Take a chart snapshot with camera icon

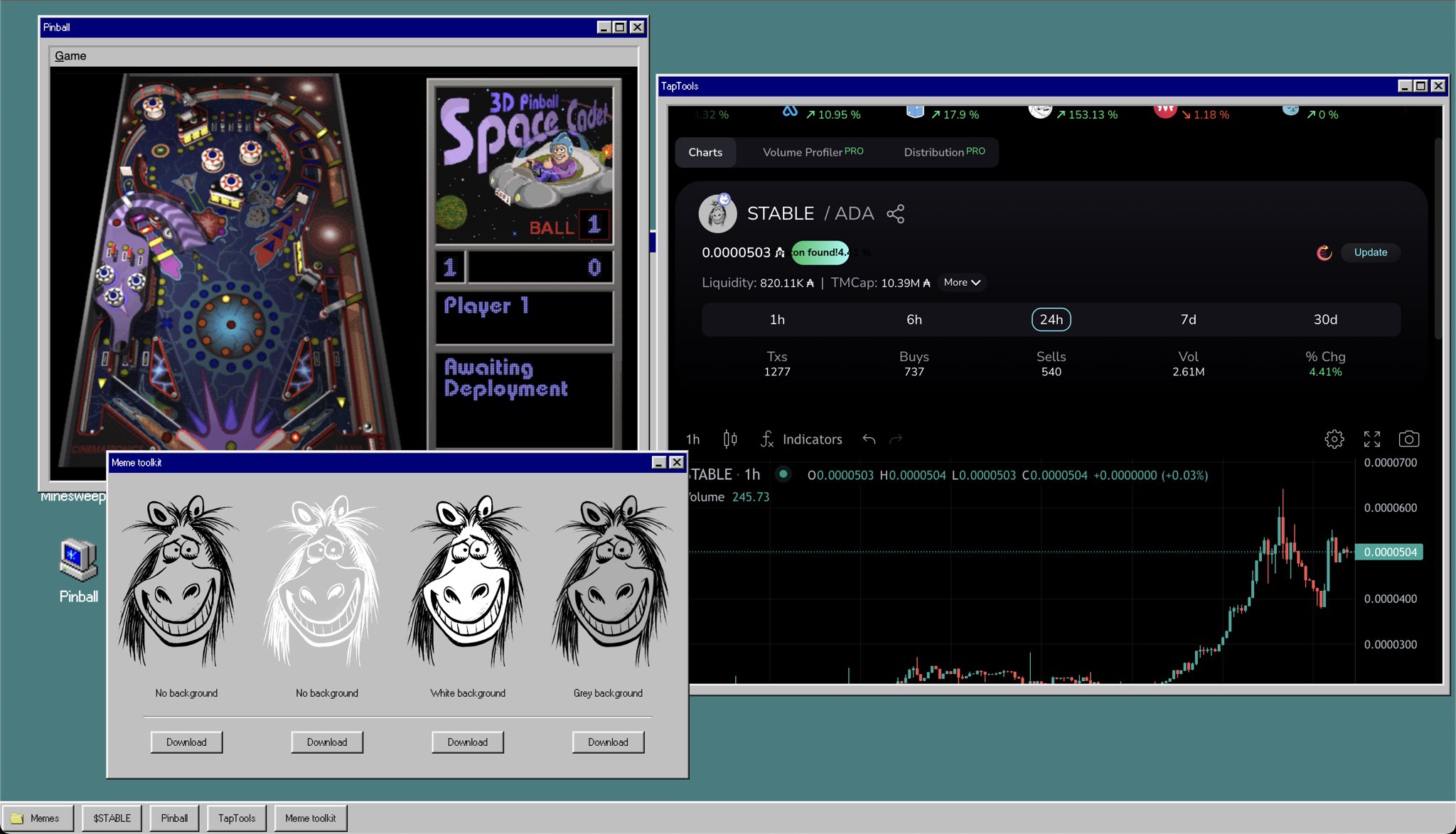1408,439
